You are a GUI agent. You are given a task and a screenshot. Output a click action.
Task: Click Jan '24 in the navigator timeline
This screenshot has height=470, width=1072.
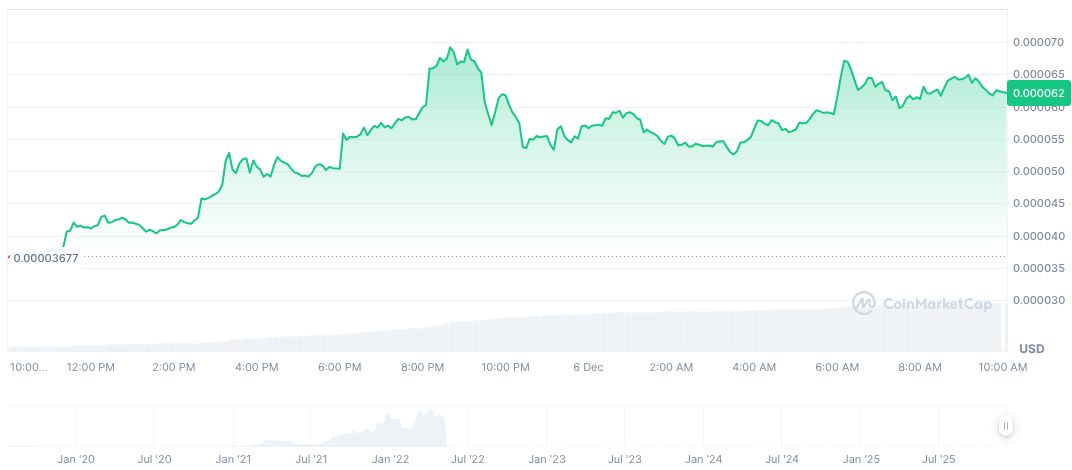(x=703, y=459)
